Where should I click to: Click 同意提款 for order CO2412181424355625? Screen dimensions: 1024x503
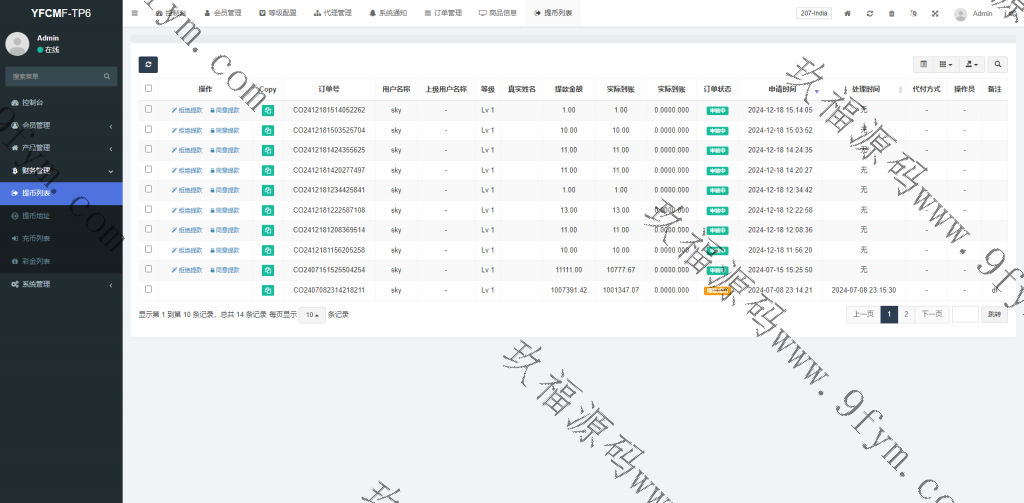pyautogui.click(x=225, y=150)
